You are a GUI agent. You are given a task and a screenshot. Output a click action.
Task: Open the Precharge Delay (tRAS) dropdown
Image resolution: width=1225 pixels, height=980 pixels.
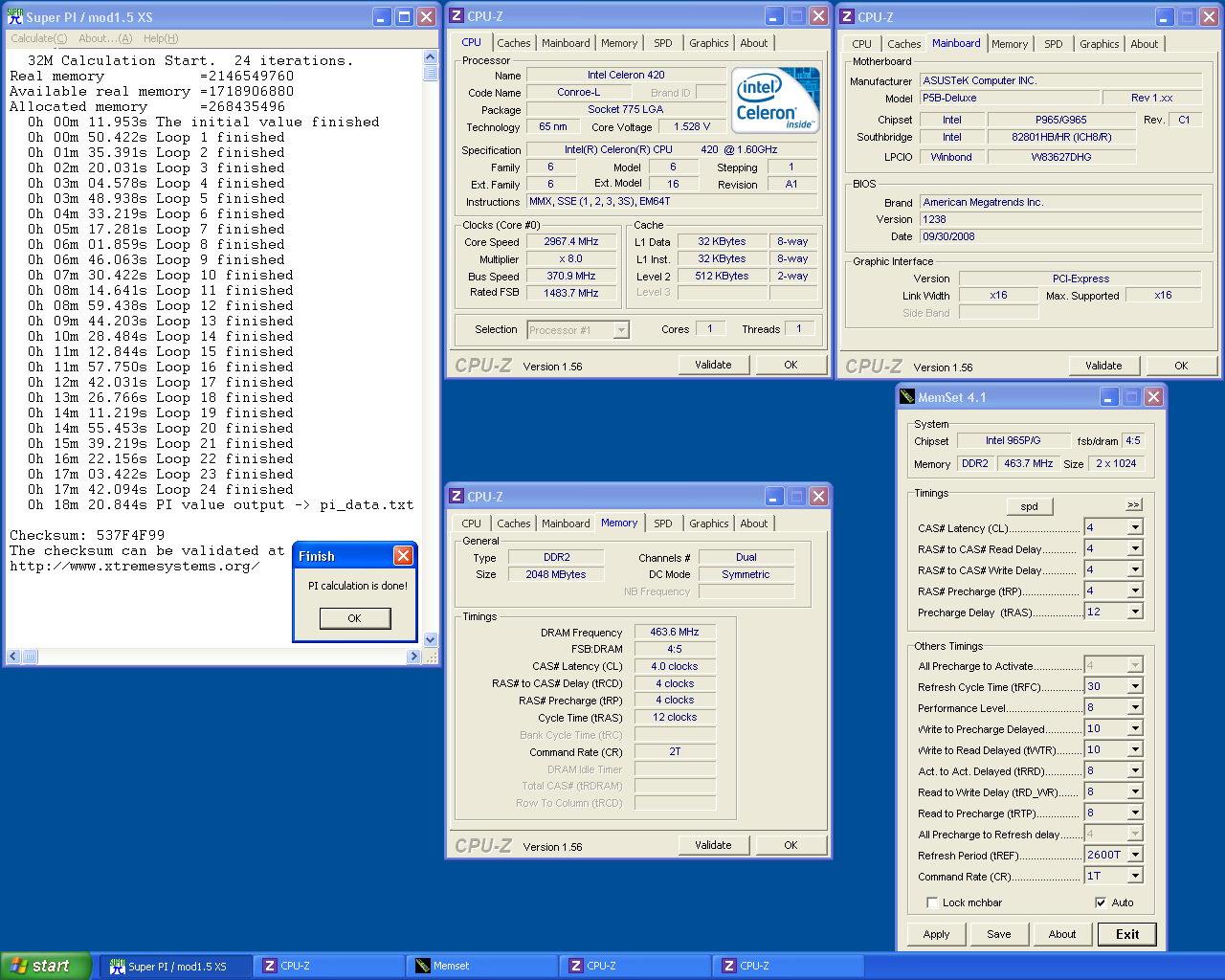pos(1135,612)
